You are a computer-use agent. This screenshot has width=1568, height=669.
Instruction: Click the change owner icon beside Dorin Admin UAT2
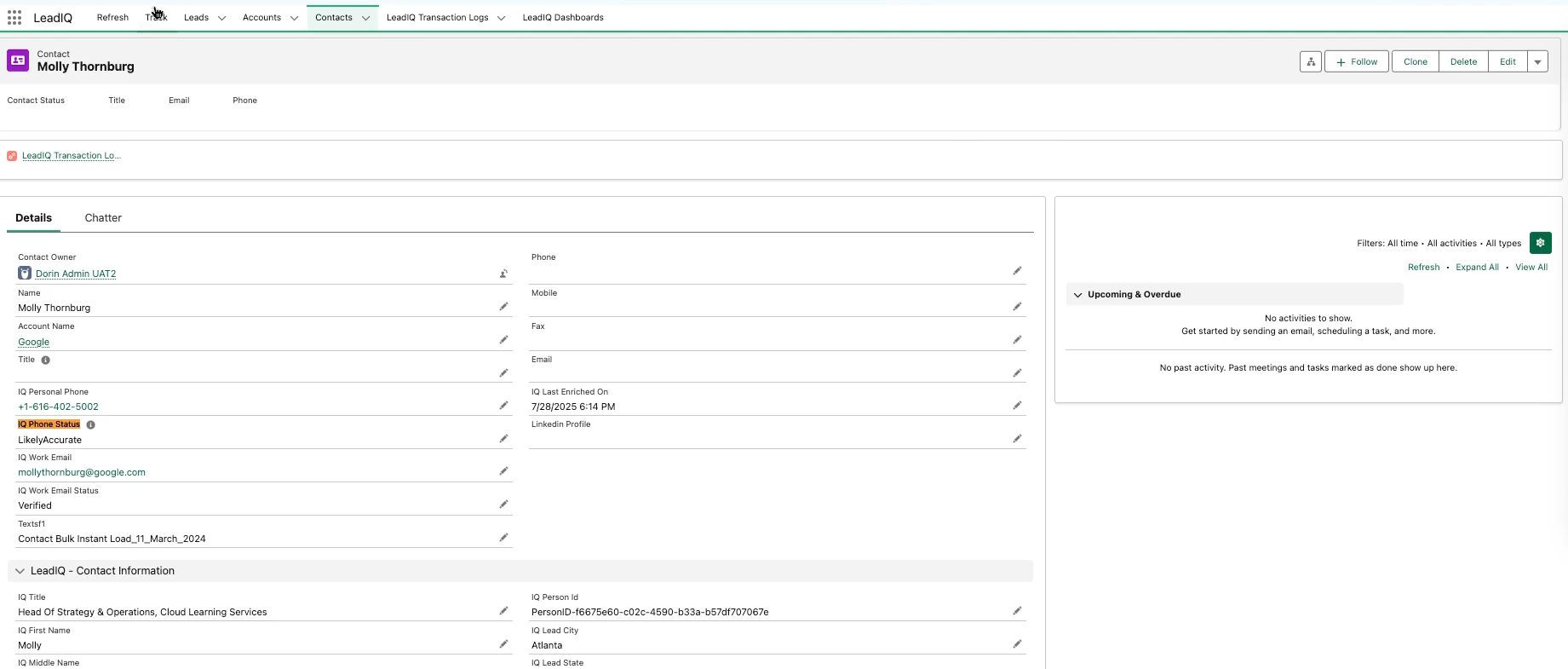[503, 274]
